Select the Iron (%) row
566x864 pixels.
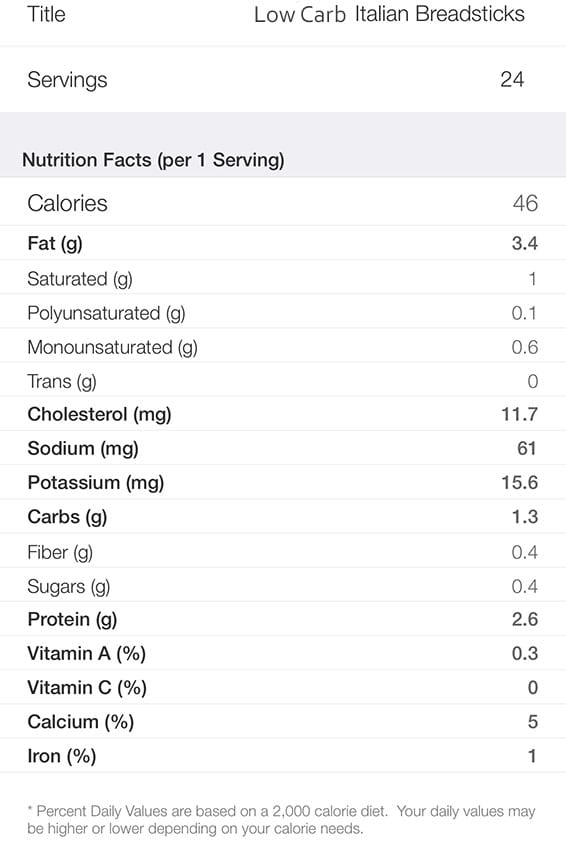tap(283, 755)
